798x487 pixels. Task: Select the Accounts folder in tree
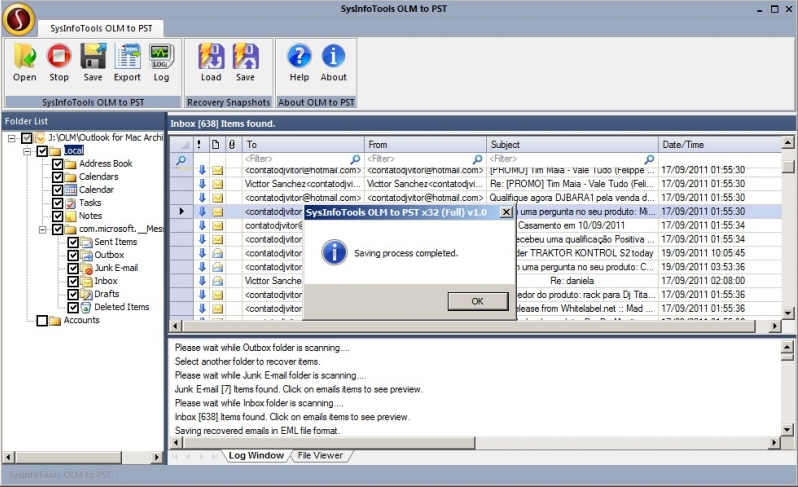click(x=81, y=321)
